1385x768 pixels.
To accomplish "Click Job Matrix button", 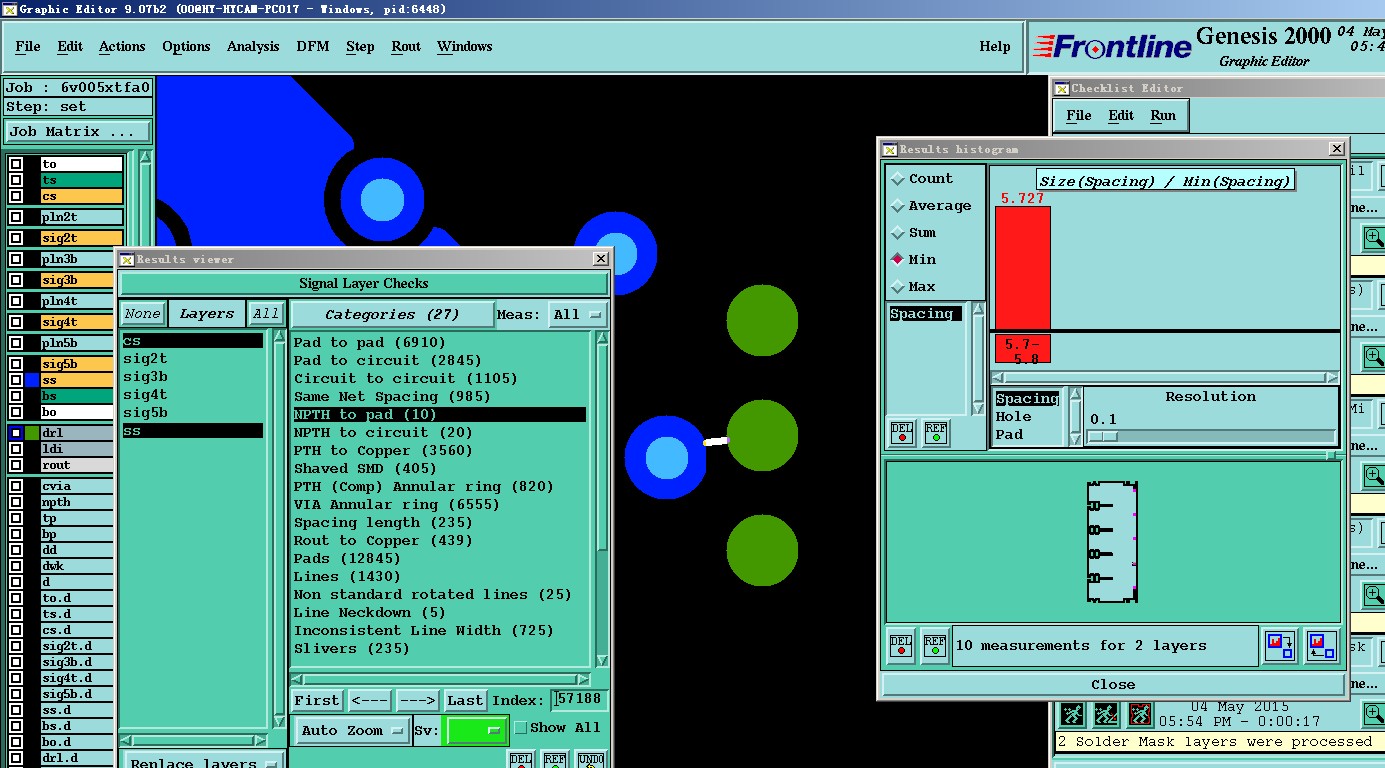I will click(78, 131).
